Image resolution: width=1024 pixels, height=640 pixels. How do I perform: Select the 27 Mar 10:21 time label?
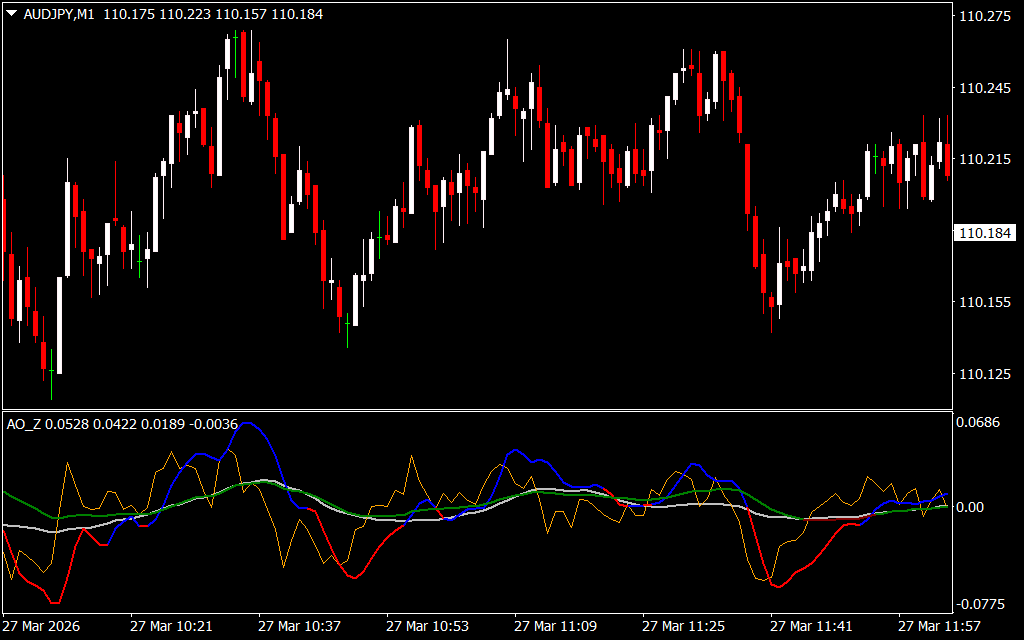pos(171,626)
